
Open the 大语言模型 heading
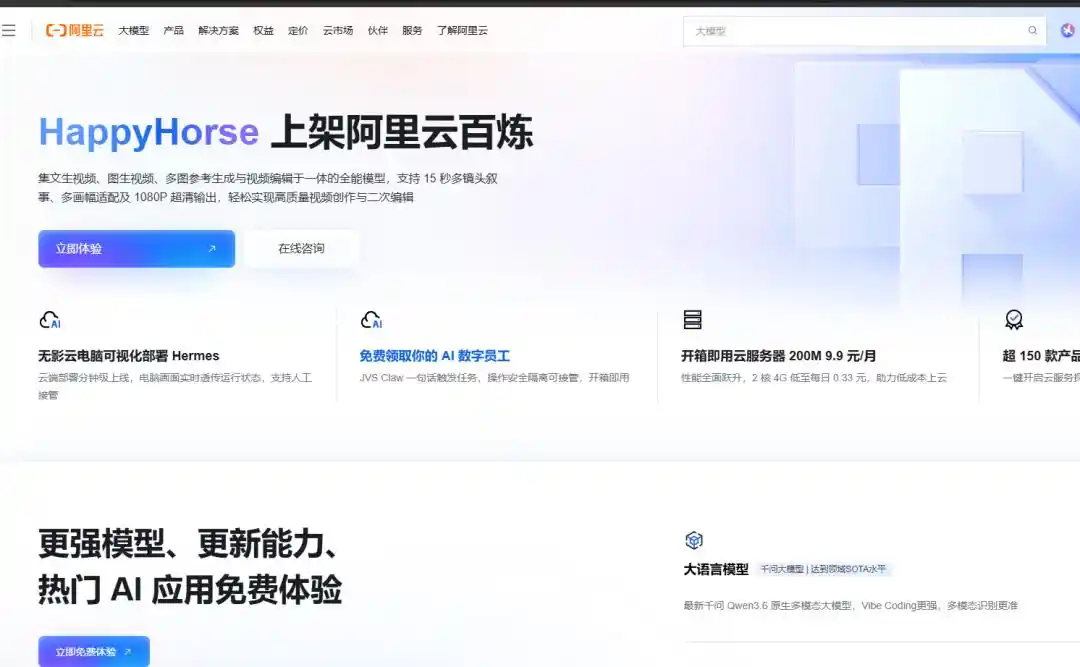click(x=716, y=569)
